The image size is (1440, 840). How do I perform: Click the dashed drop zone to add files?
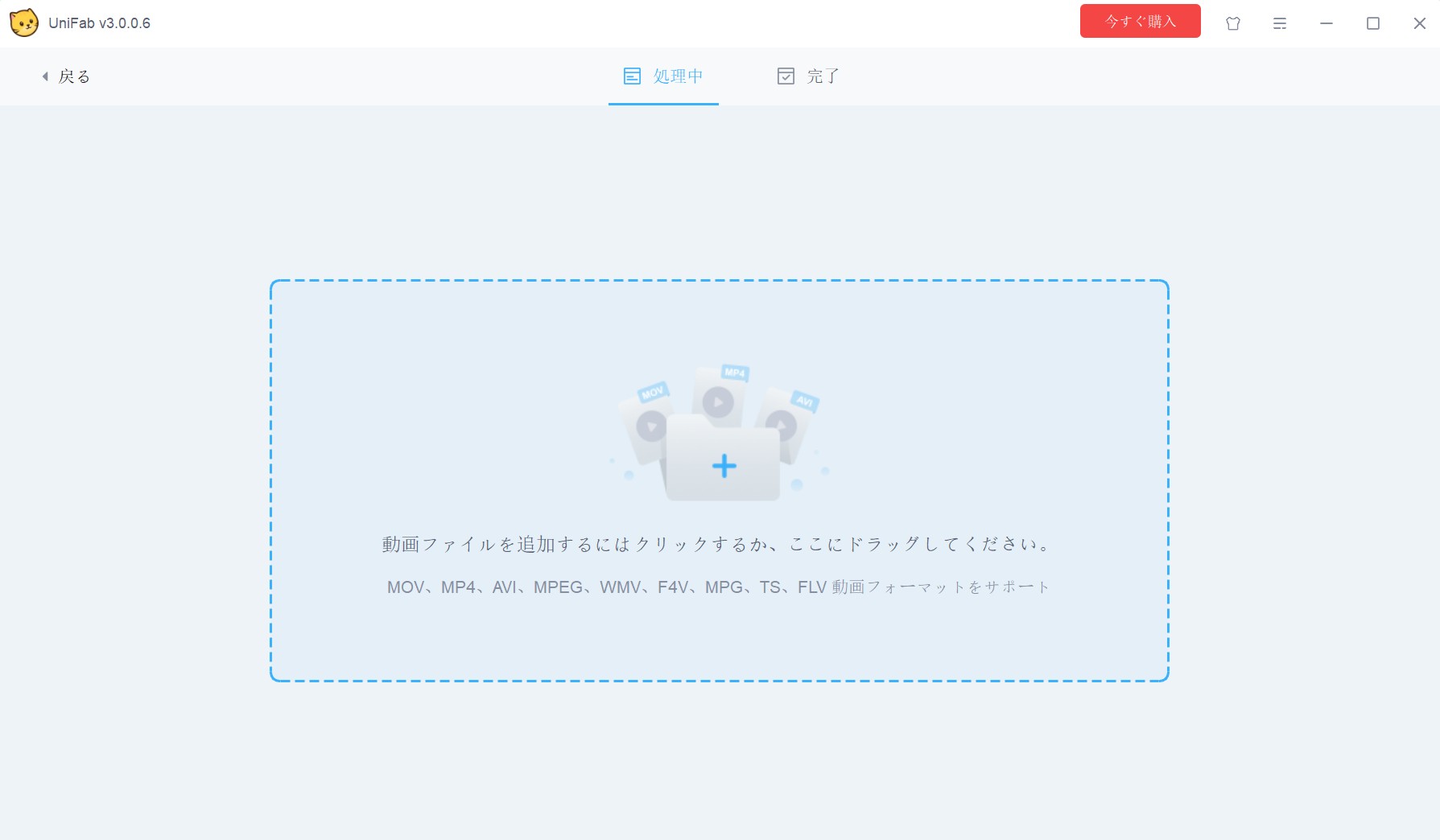click(x=719, y=480)
